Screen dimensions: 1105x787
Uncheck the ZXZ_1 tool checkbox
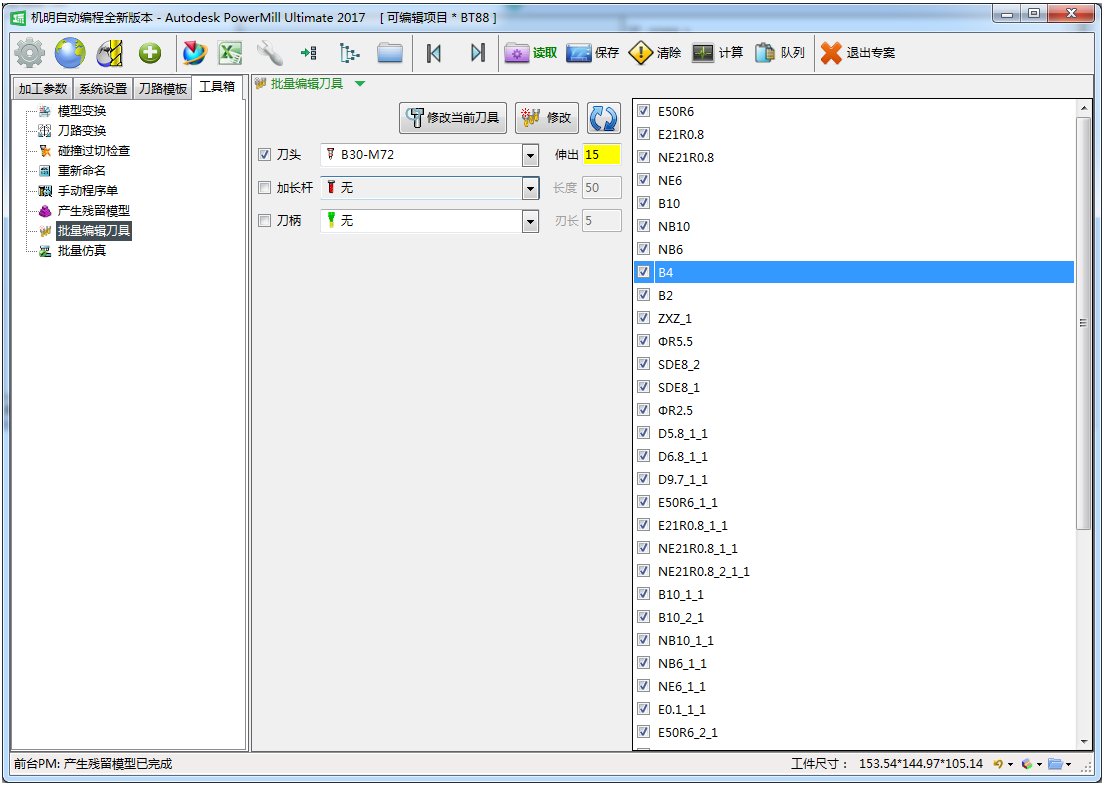[x=643, y=318]
